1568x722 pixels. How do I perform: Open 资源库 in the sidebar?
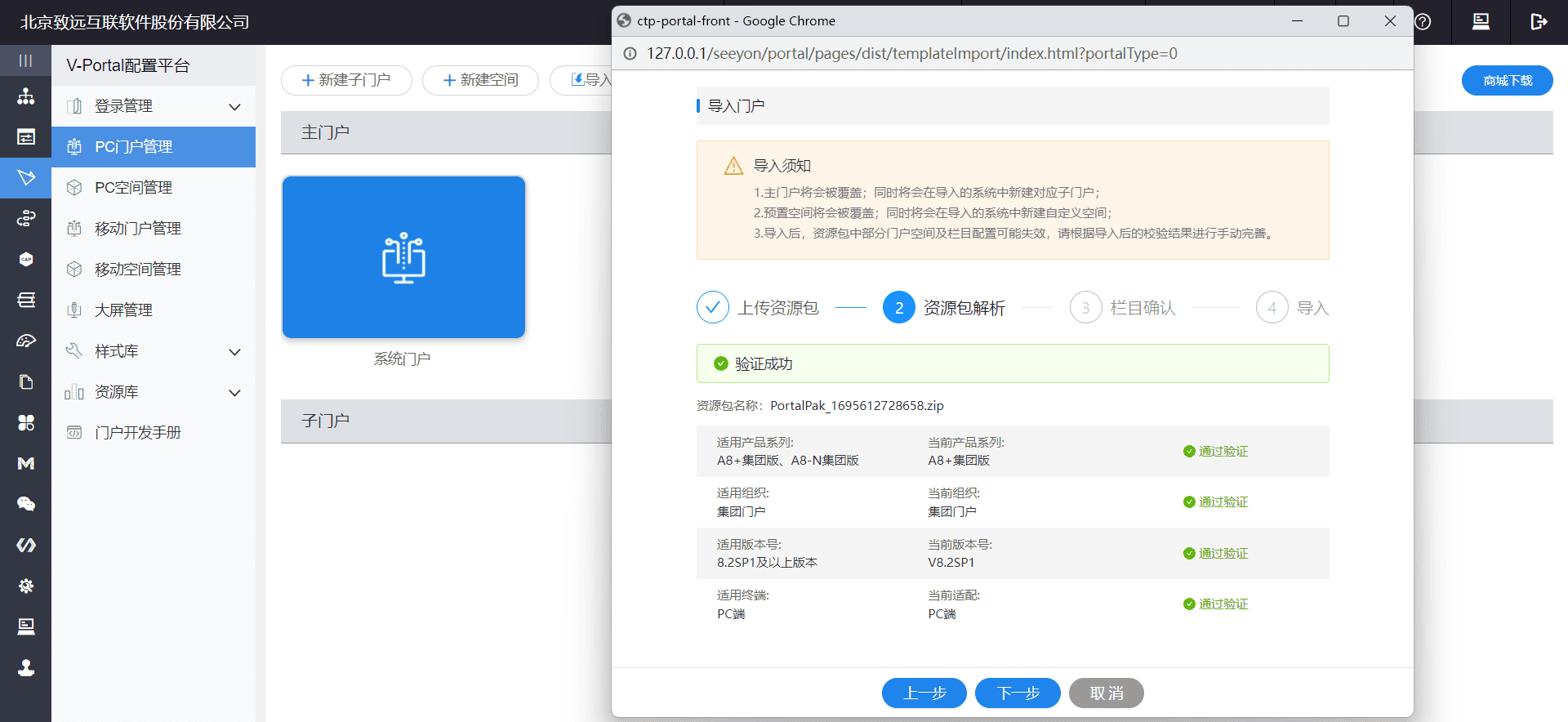click(x=154, y=392)
